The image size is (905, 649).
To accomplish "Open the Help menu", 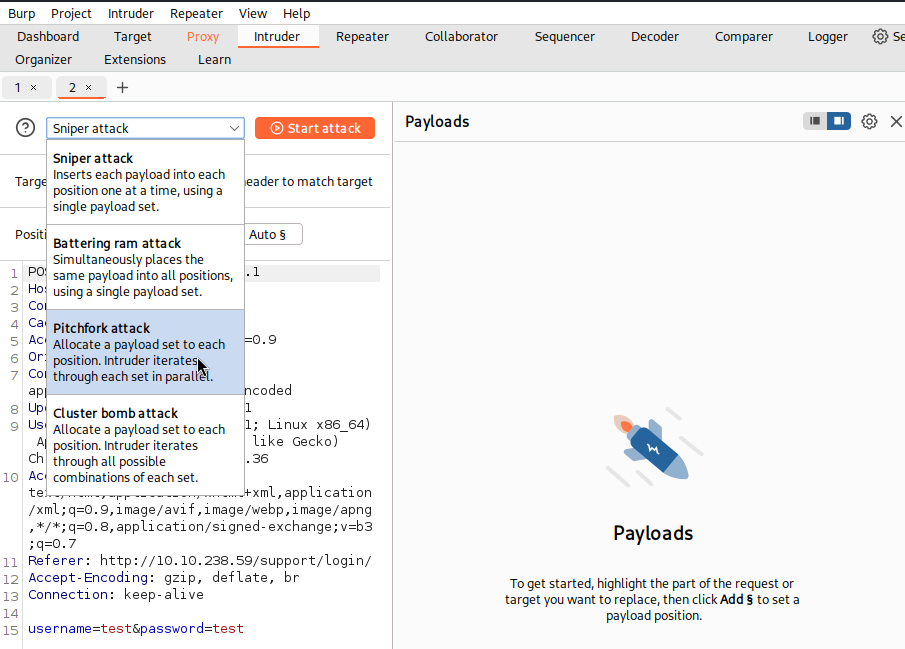I will [x=297, y=13].
